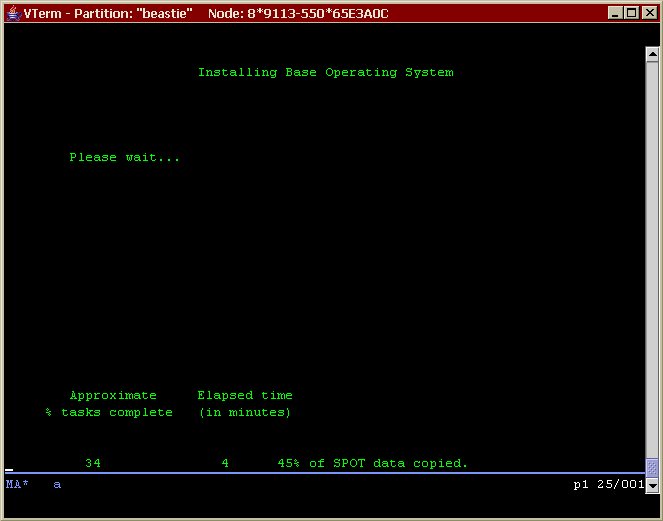Click the MA* indicator in status line
663x521 pixels.
[x=17, y=484]
